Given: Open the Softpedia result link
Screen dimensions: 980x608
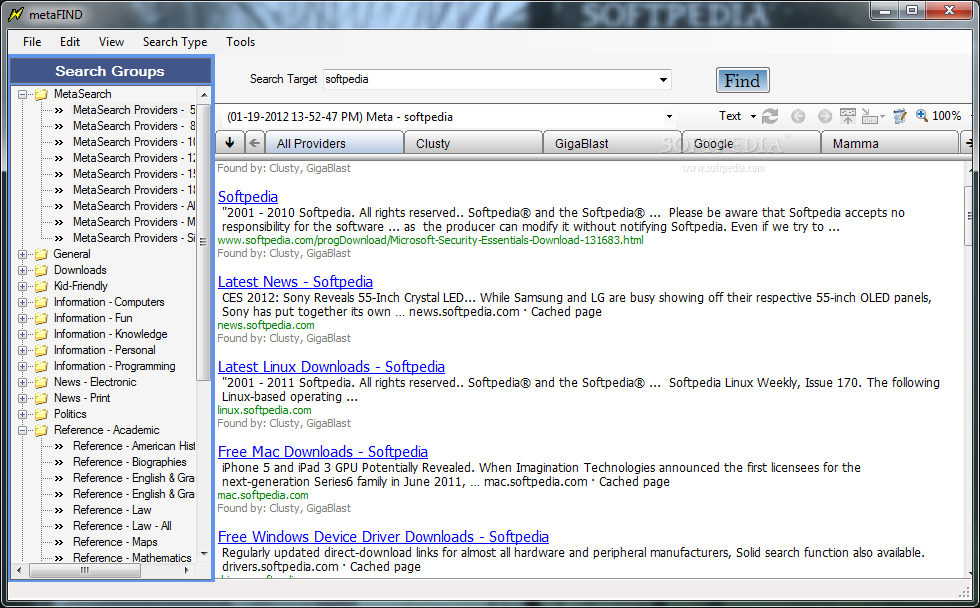Looking at the screenshot, I should point(248,197).
